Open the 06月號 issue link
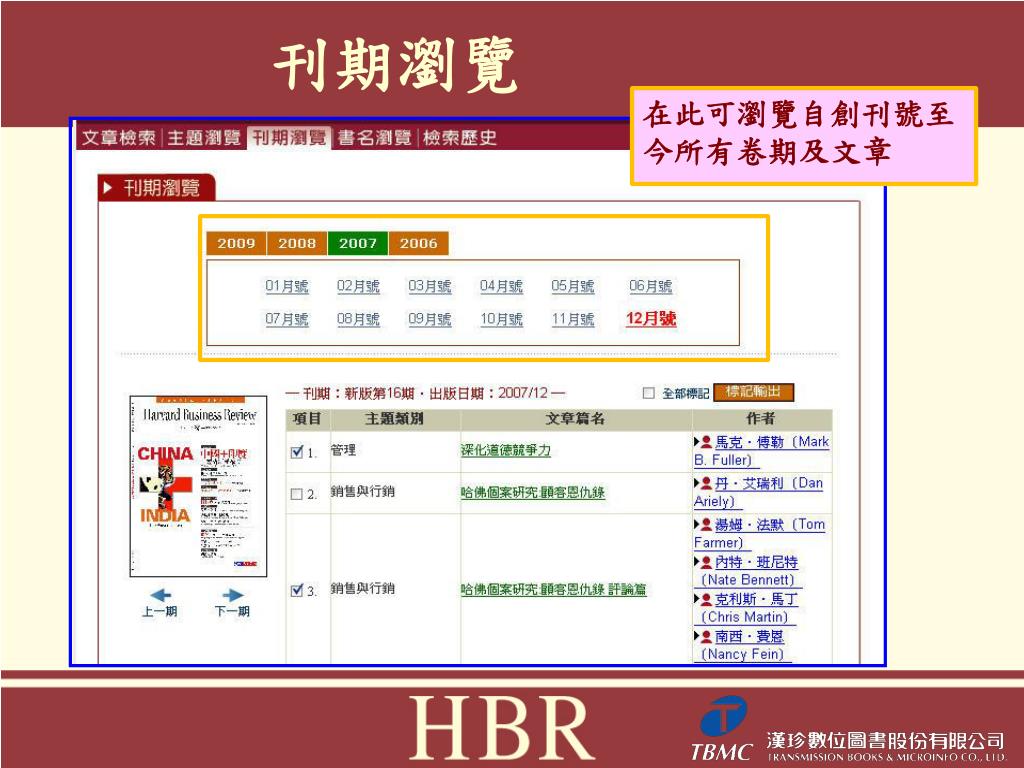This screenshot has height=768, width=1024. pos(650,286)
